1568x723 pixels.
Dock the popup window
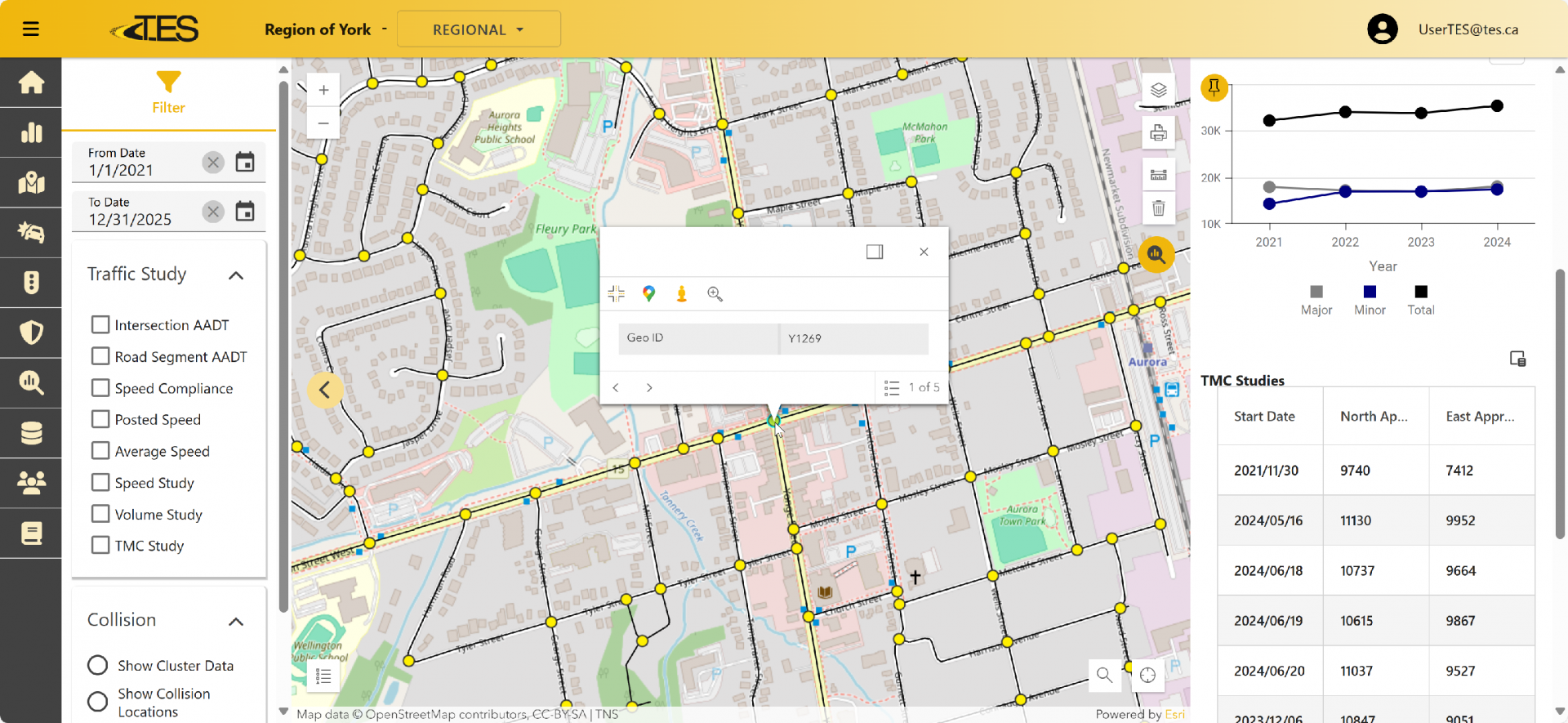[x=875, y=252]
